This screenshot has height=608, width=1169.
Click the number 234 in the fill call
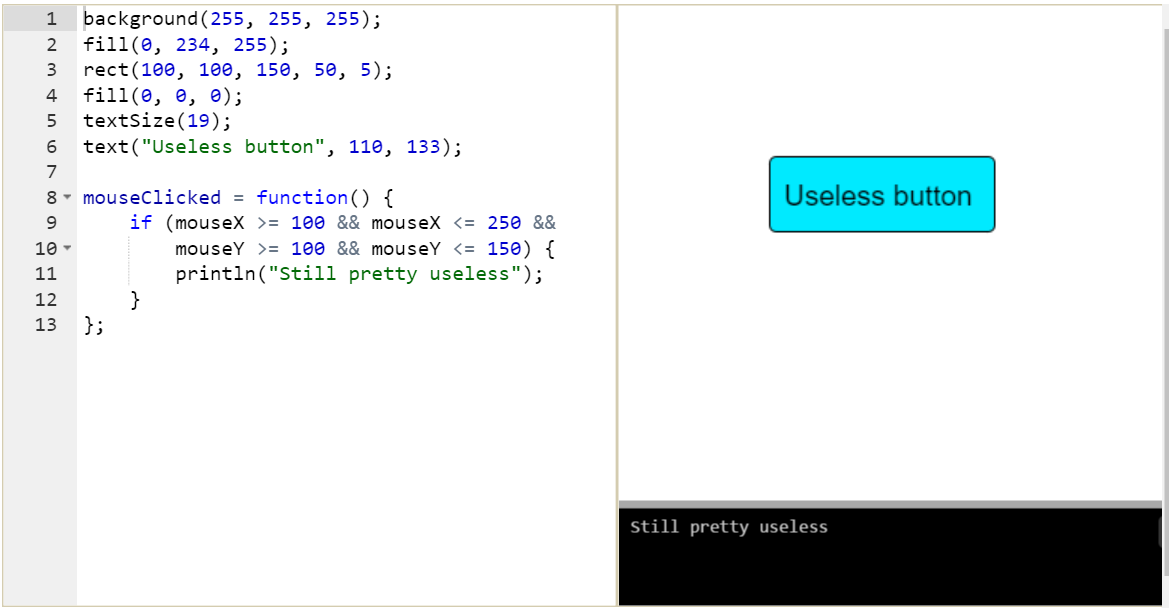[193, 45]
